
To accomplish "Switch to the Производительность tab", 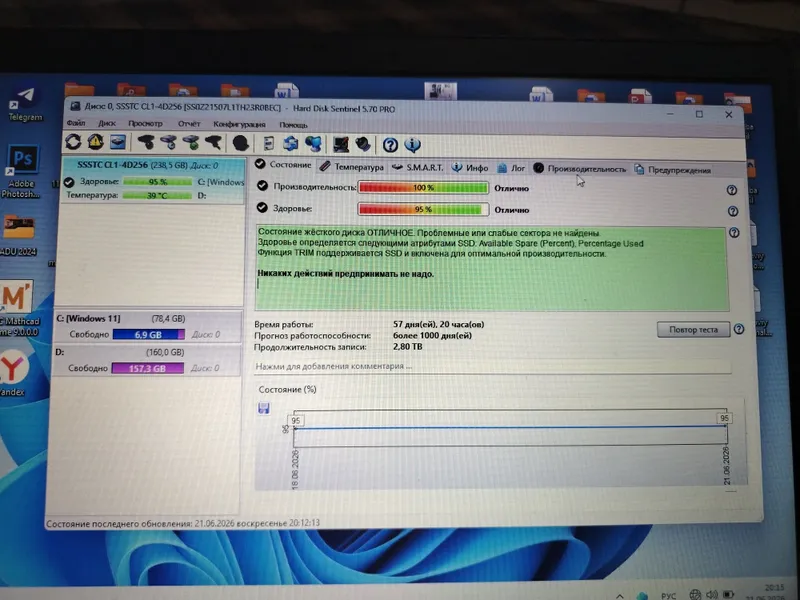I will point(580,168).
